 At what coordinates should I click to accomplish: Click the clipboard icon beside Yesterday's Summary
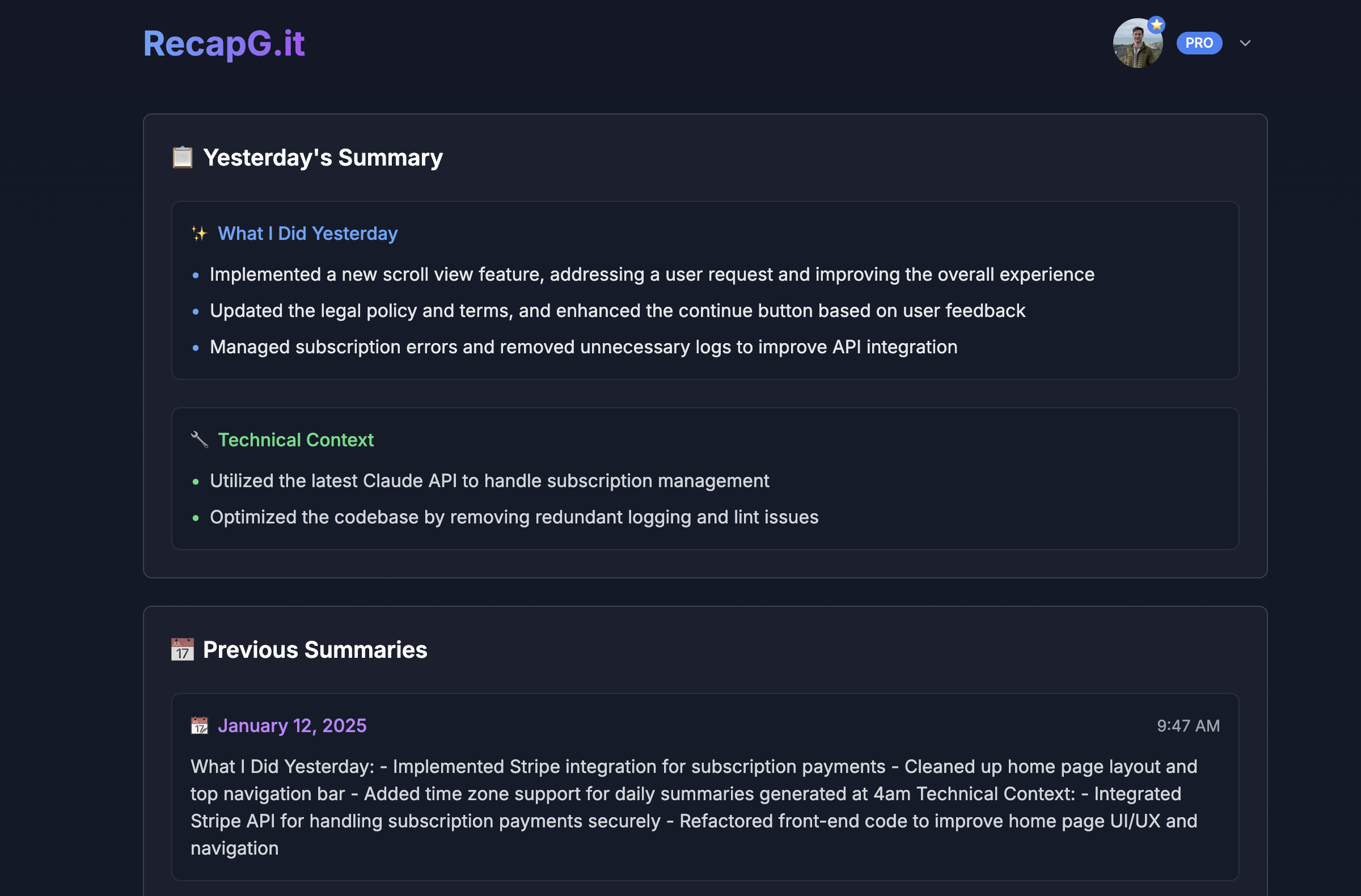[183, 157]
